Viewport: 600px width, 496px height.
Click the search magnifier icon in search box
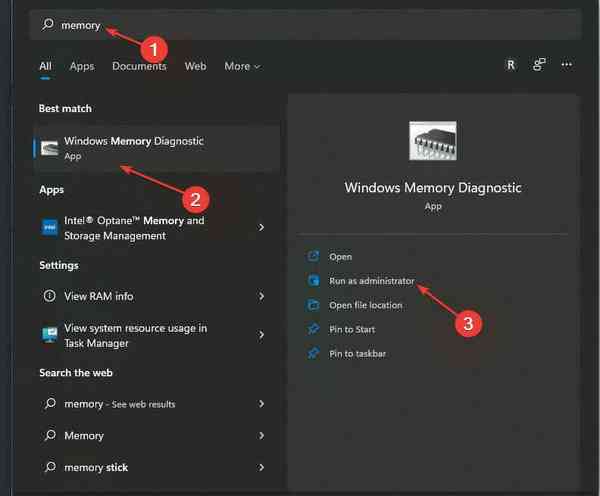[48, 24]
